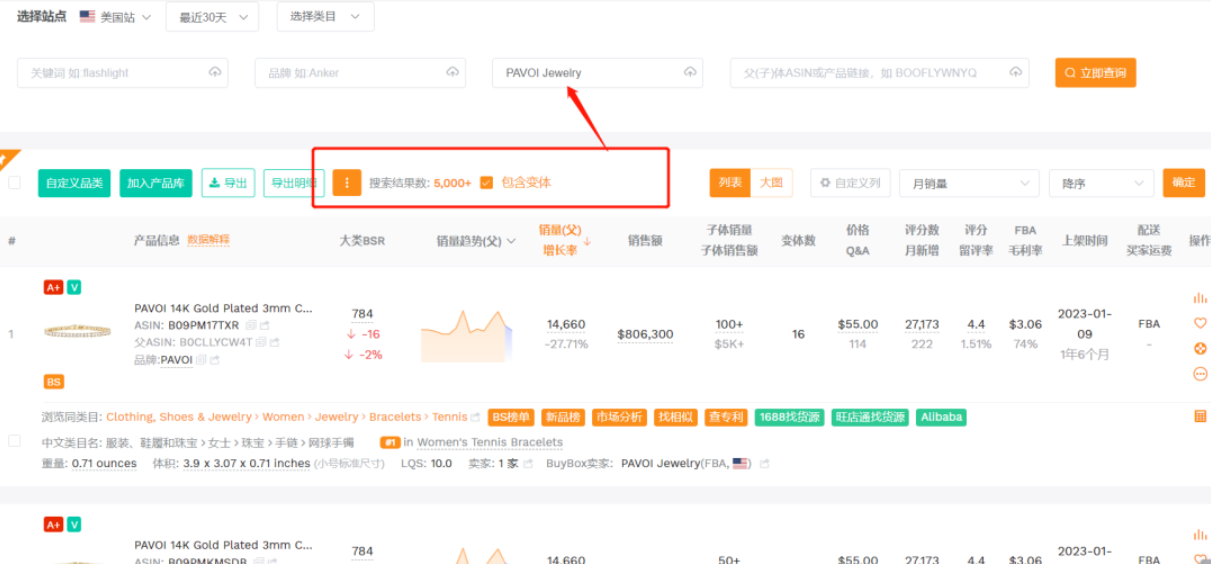Click upload icon in ASIN search field

tap(1016, 73)
